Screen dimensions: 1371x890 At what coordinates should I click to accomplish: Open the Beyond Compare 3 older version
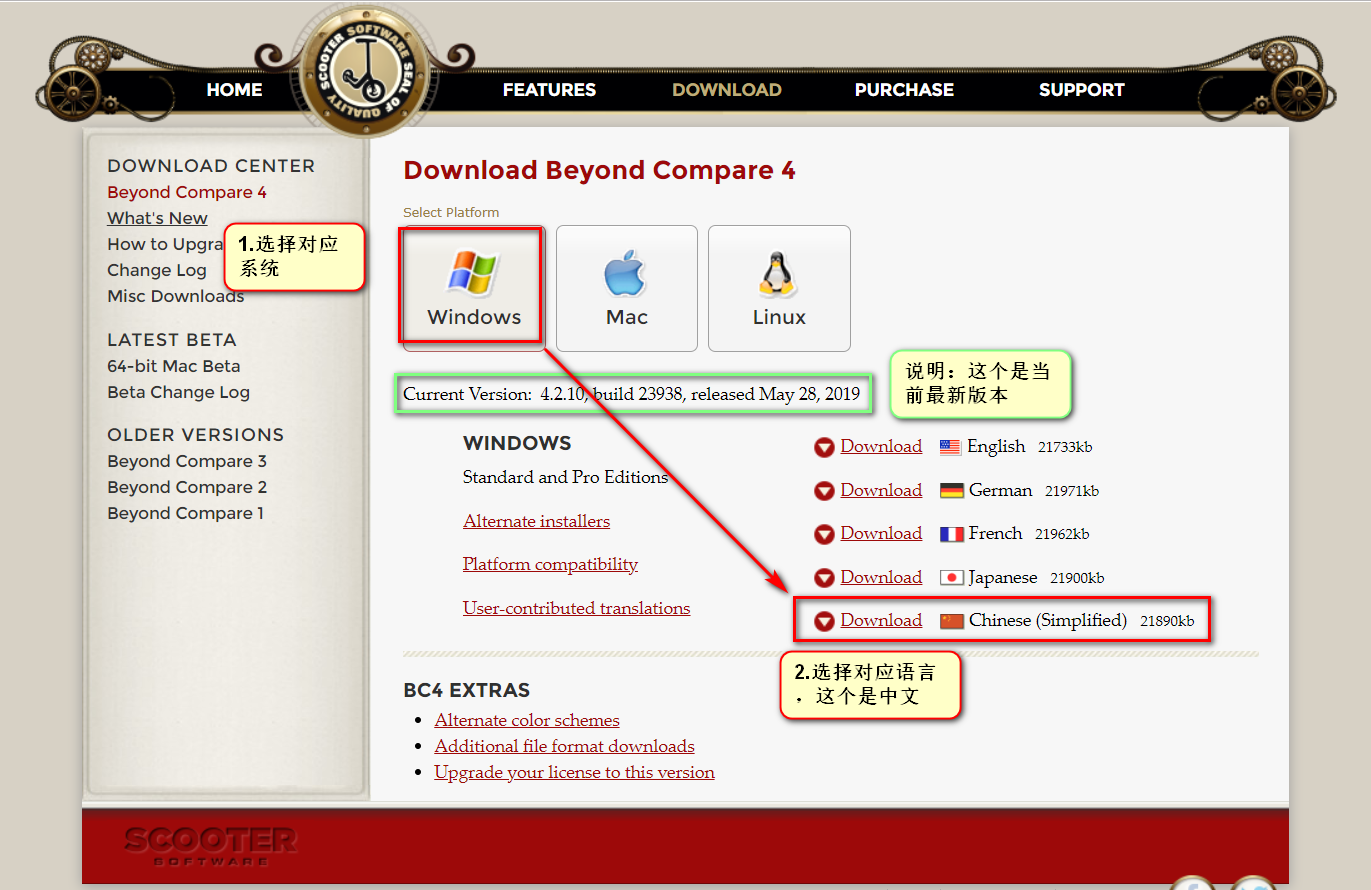pos(187,461)
